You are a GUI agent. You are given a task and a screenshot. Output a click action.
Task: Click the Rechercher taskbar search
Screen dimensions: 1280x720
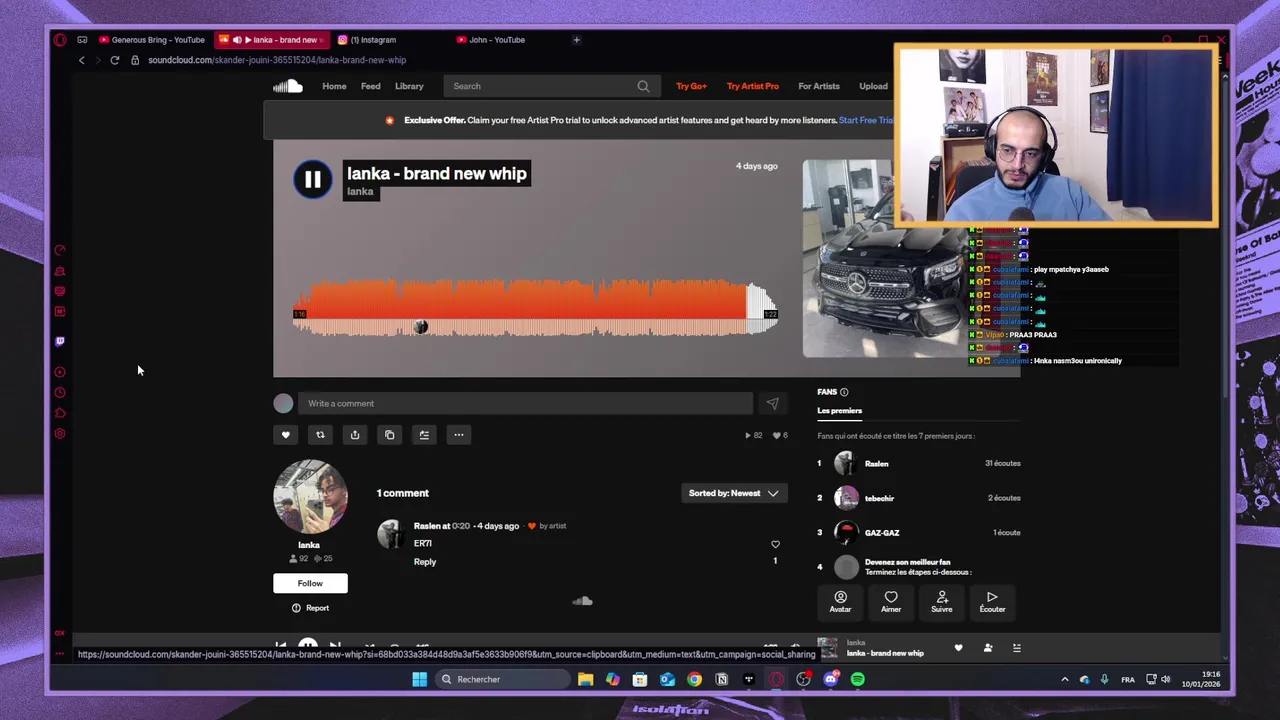(503, 680)
